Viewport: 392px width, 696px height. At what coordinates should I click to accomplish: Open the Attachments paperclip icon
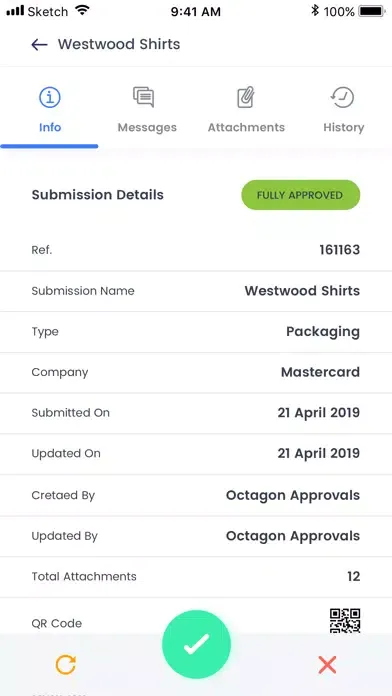click(x=246, y=97)
